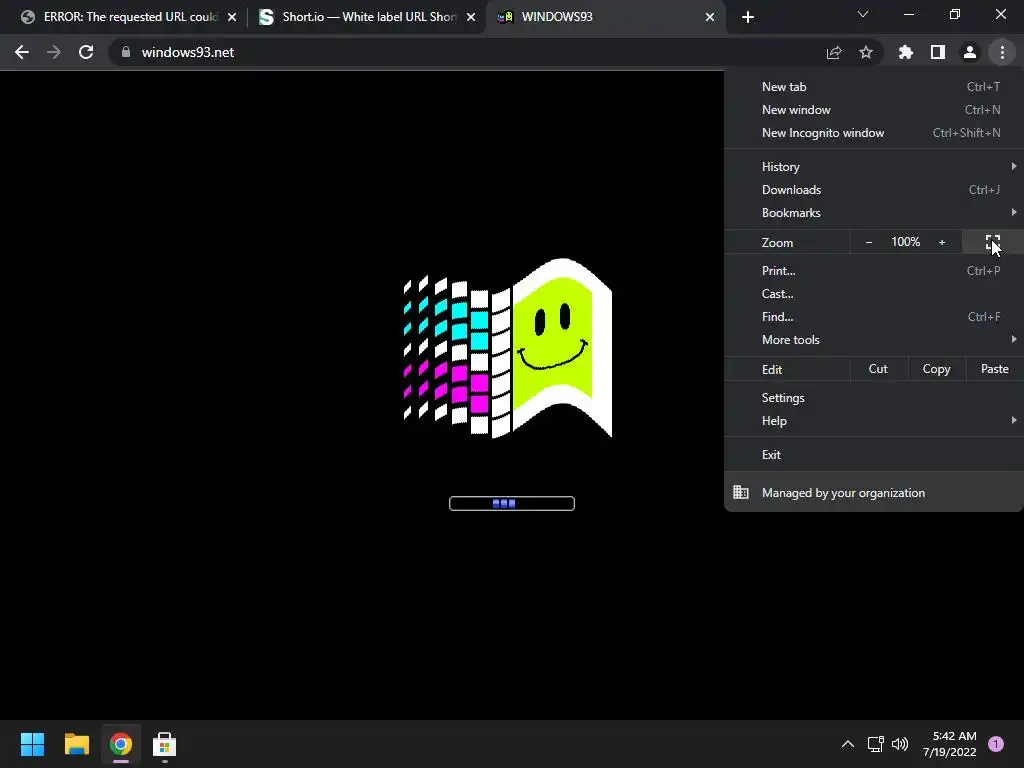Increase zoom with the plus button
The height and width of the screenshot is (768, 1024).
[942, 242]
